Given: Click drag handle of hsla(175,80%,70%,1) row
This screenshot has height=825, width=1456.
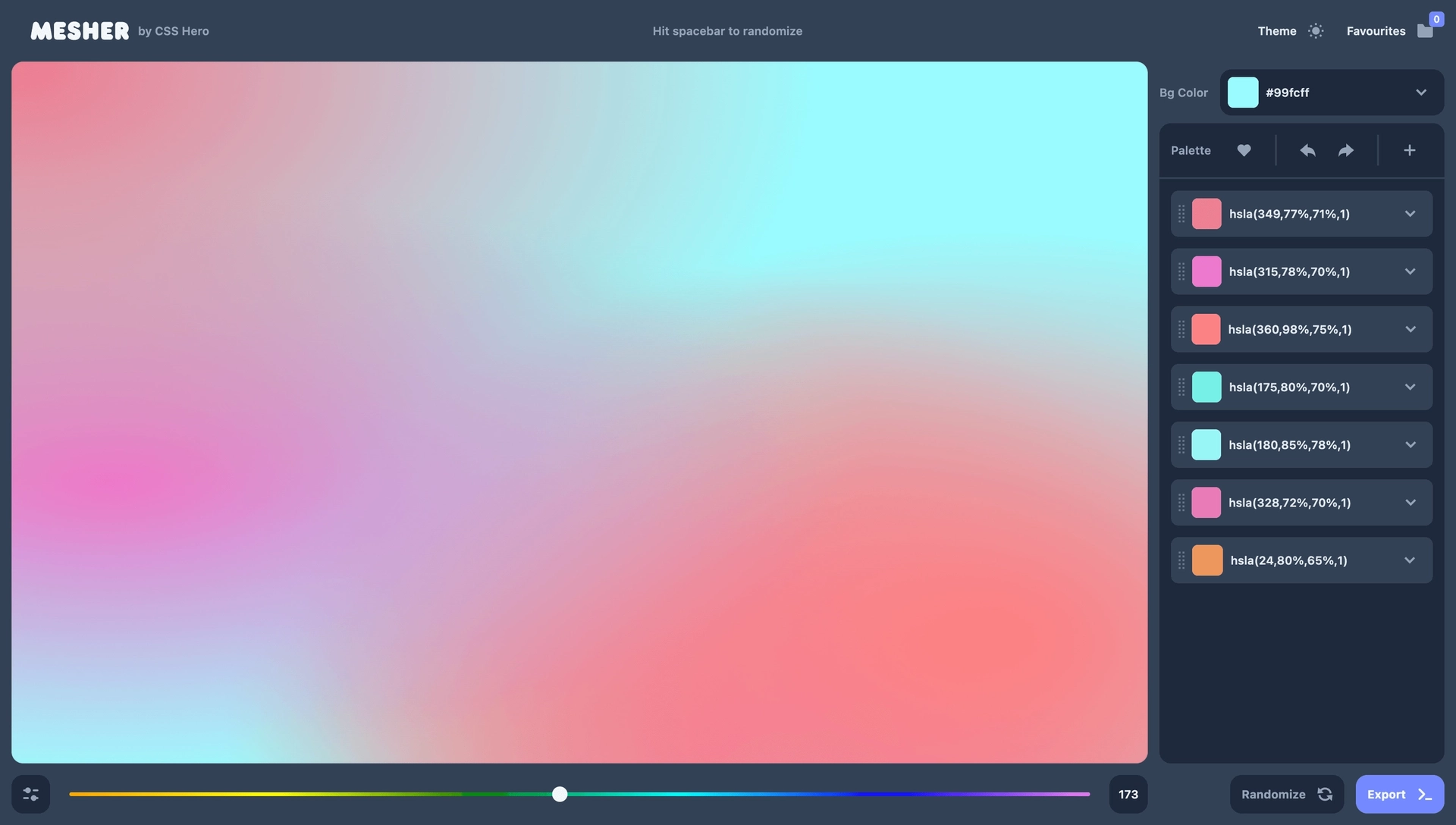Looking at the screenshot, I should click(x=1181, y=387).
